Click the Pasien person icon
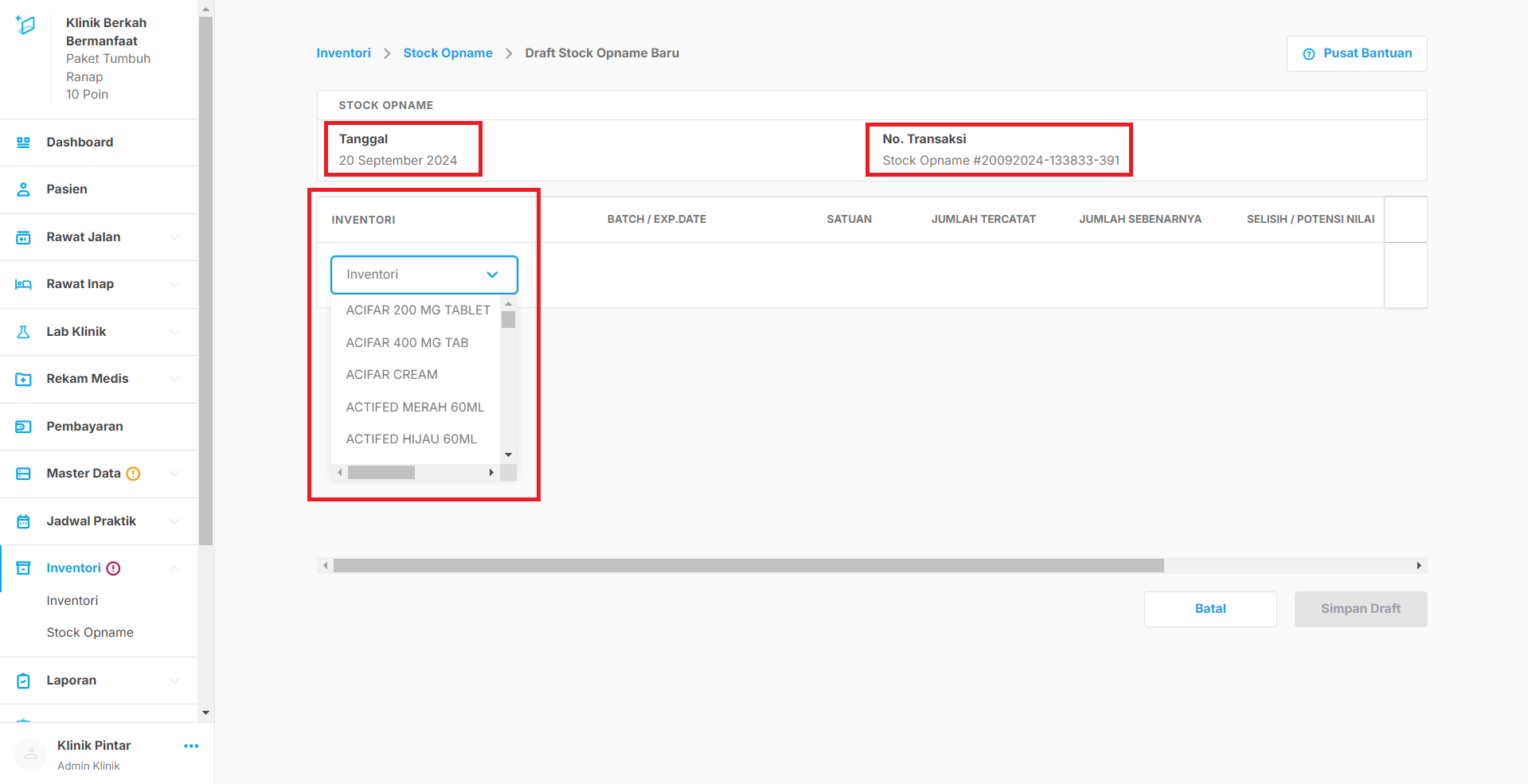This screenshot has width=1528, height=784. coord(23,189)
